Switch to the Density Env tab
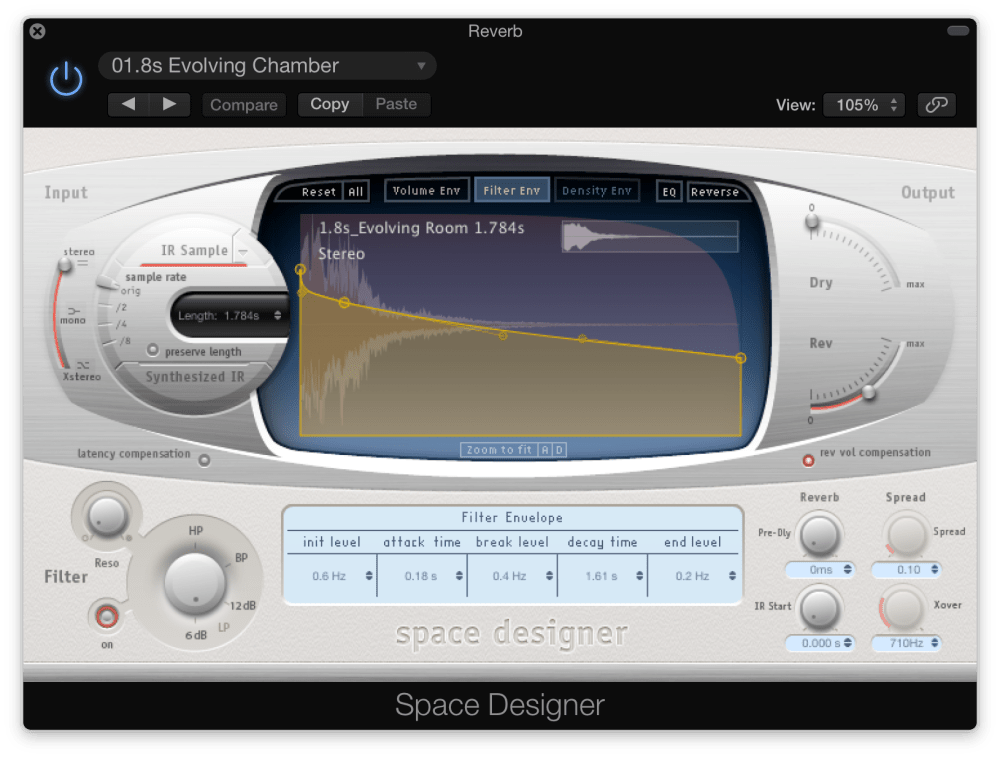1000x758 pixels. (597, 190)
